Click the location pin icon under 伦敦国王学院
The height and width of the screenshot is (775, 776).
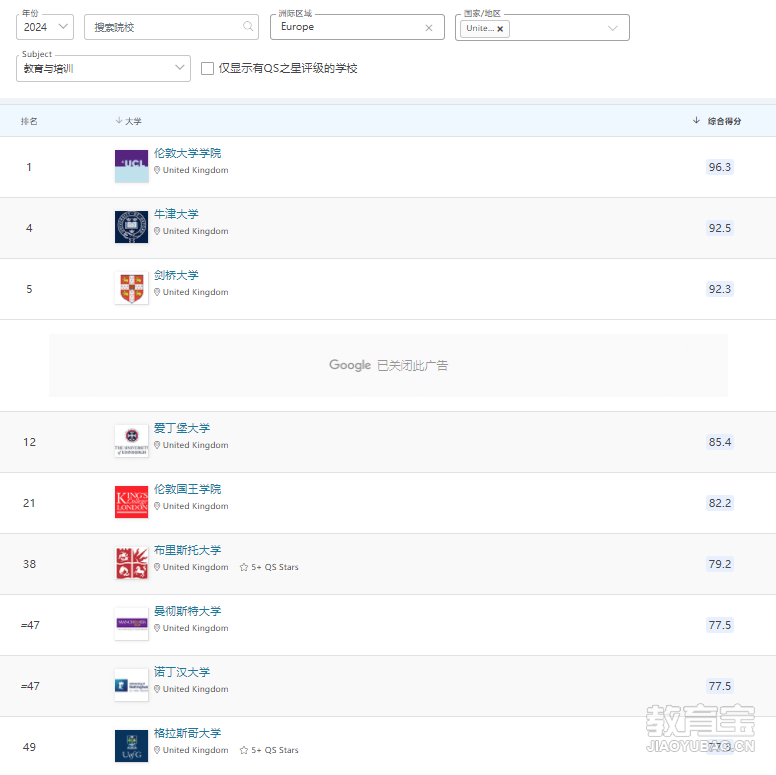157,505
